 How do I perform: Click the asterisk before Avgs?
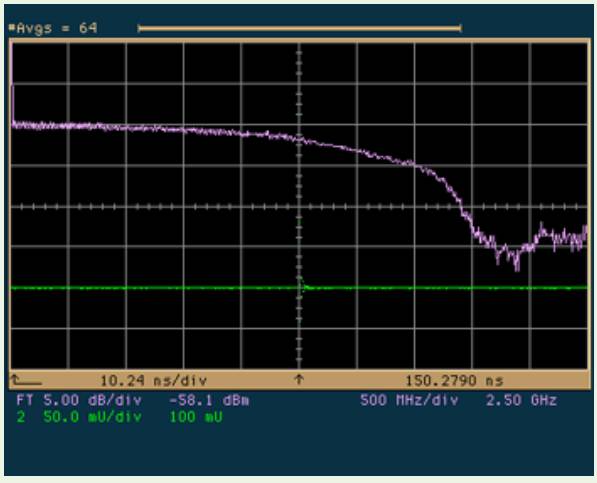click(12, 27)
